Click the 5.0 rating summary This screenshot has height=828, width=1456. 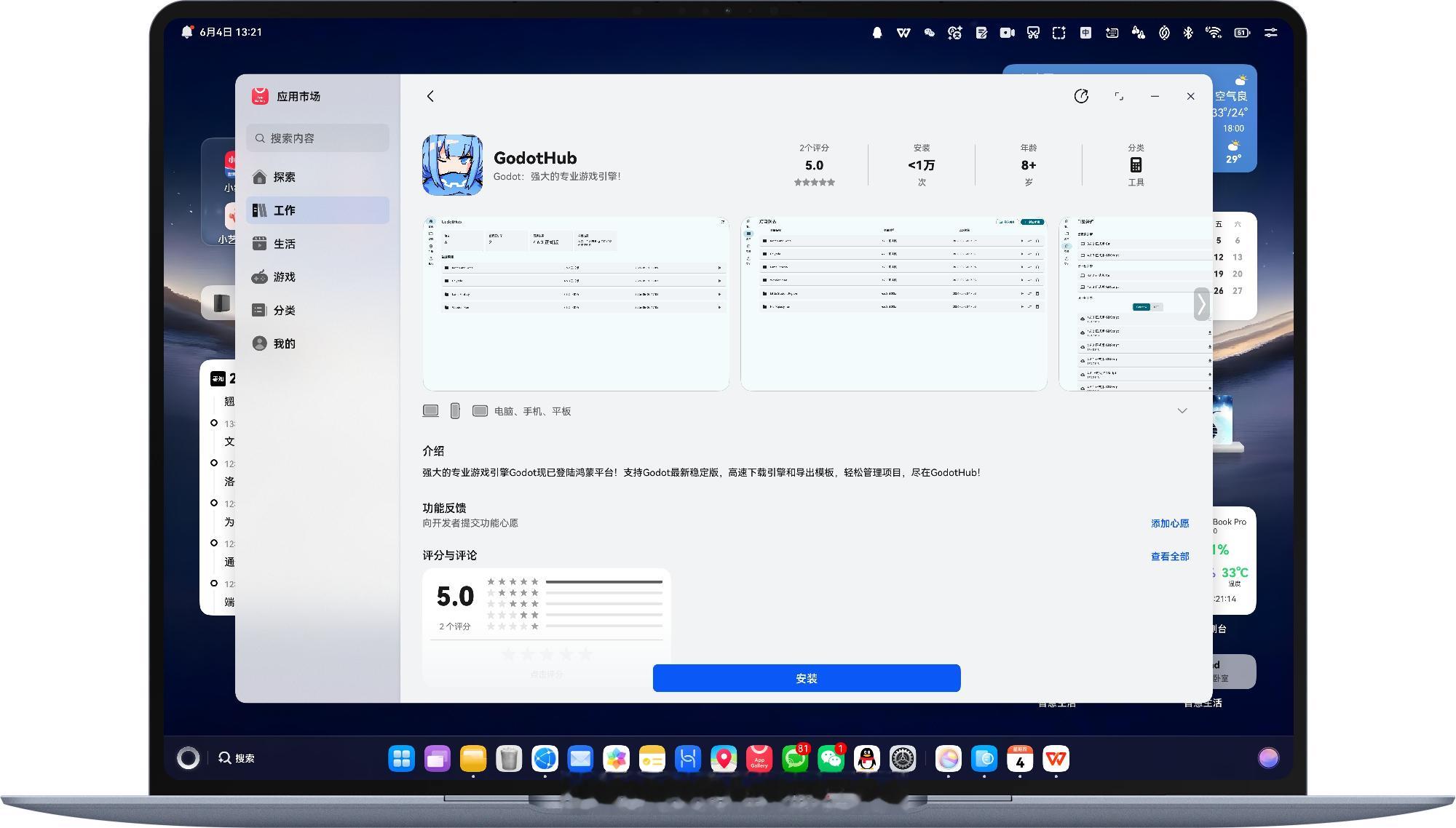pos(814,165)
